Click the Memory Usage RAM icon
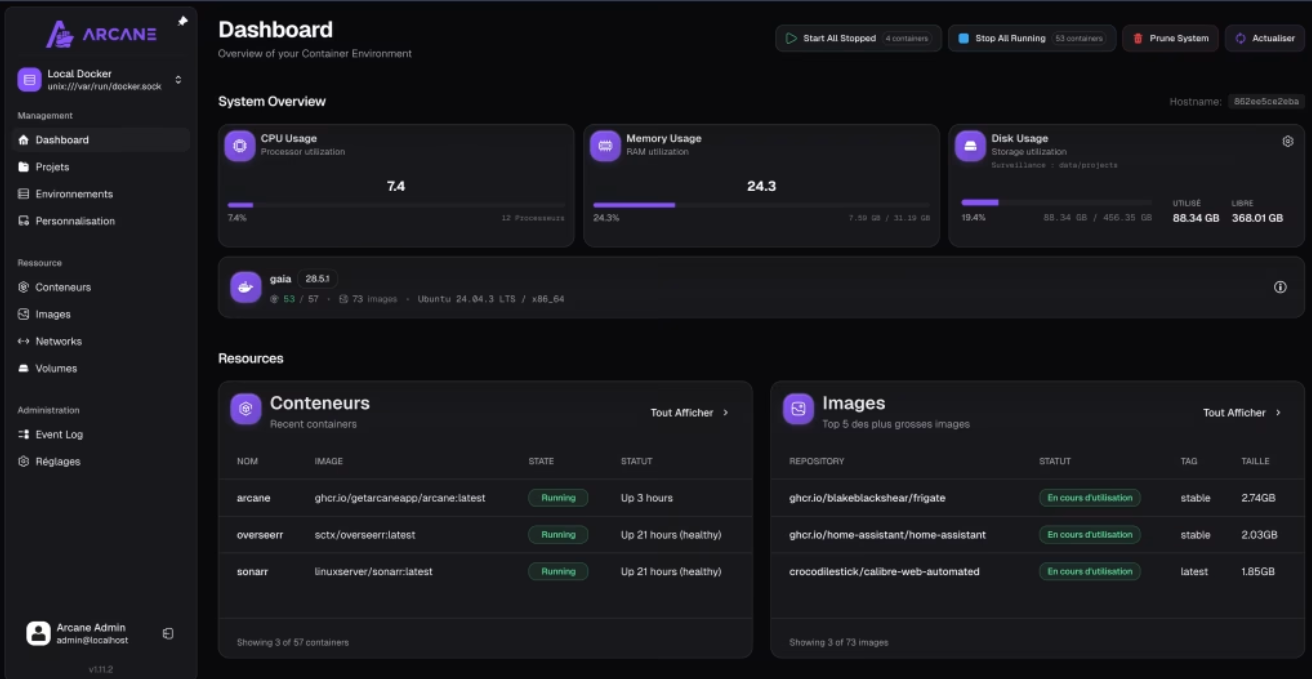The height and width of the screenshot is (679, 1312). 605,146
